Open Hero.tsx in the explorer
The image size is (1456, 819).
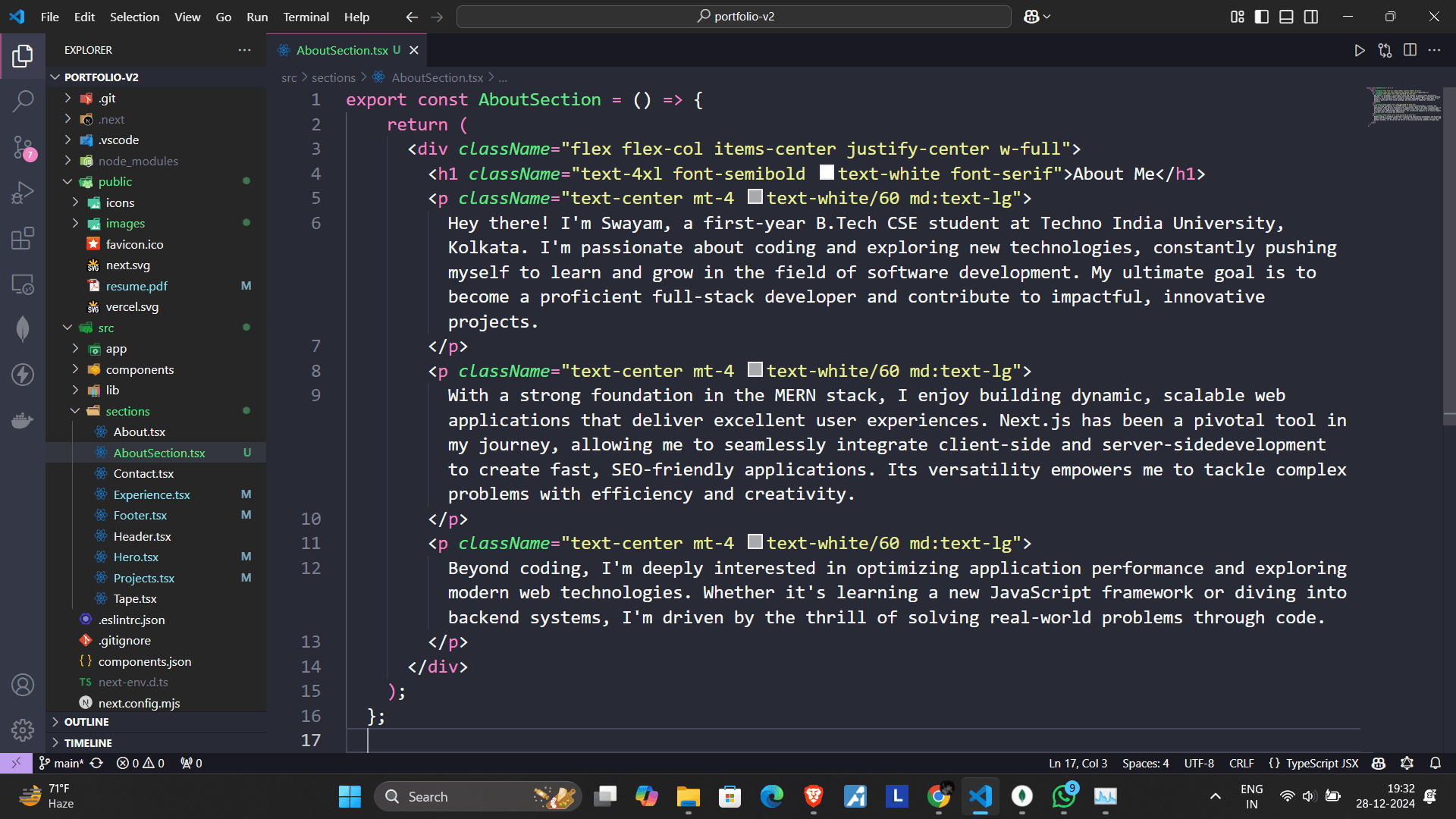pyautogui.click(x=136, y=557)
